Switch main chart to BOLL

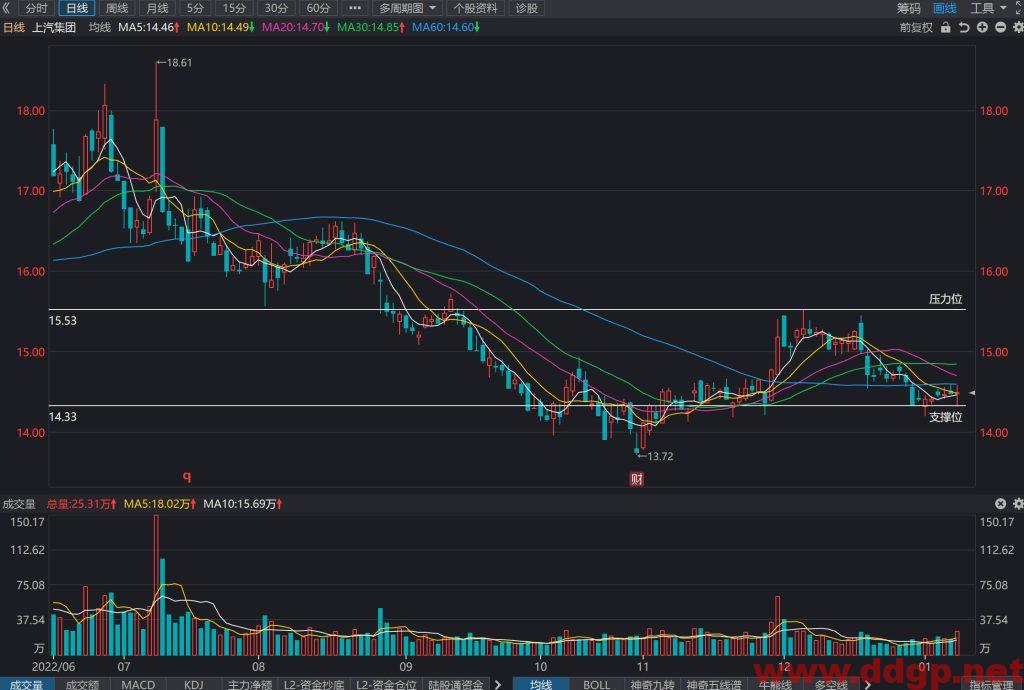click(x=596, y=684)
